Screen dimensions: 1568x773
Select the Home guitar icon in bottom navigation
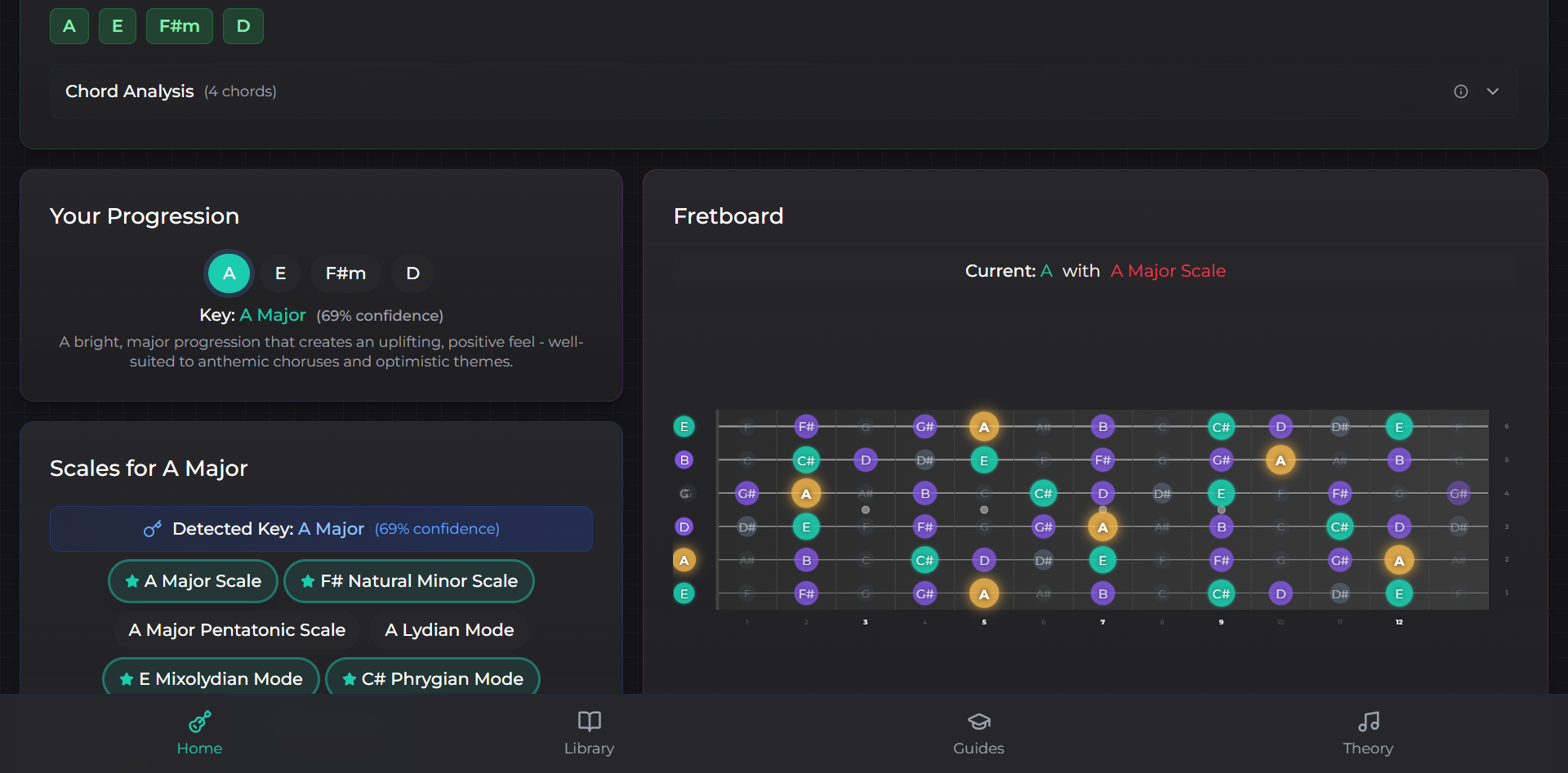tap(198, 722)
